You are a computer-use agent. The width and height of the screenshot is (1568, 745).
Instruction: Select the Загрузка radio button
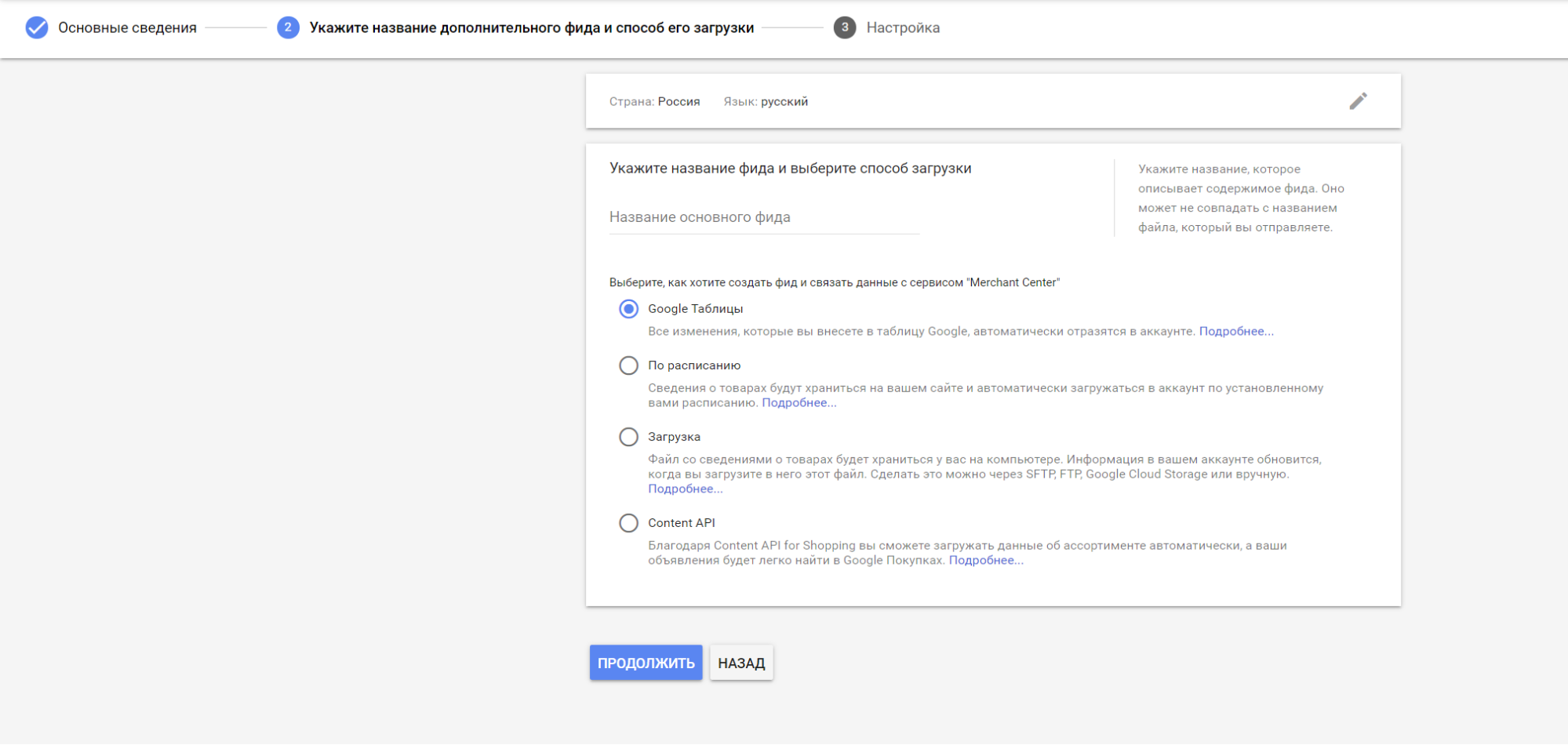click(x=628, y=437)
